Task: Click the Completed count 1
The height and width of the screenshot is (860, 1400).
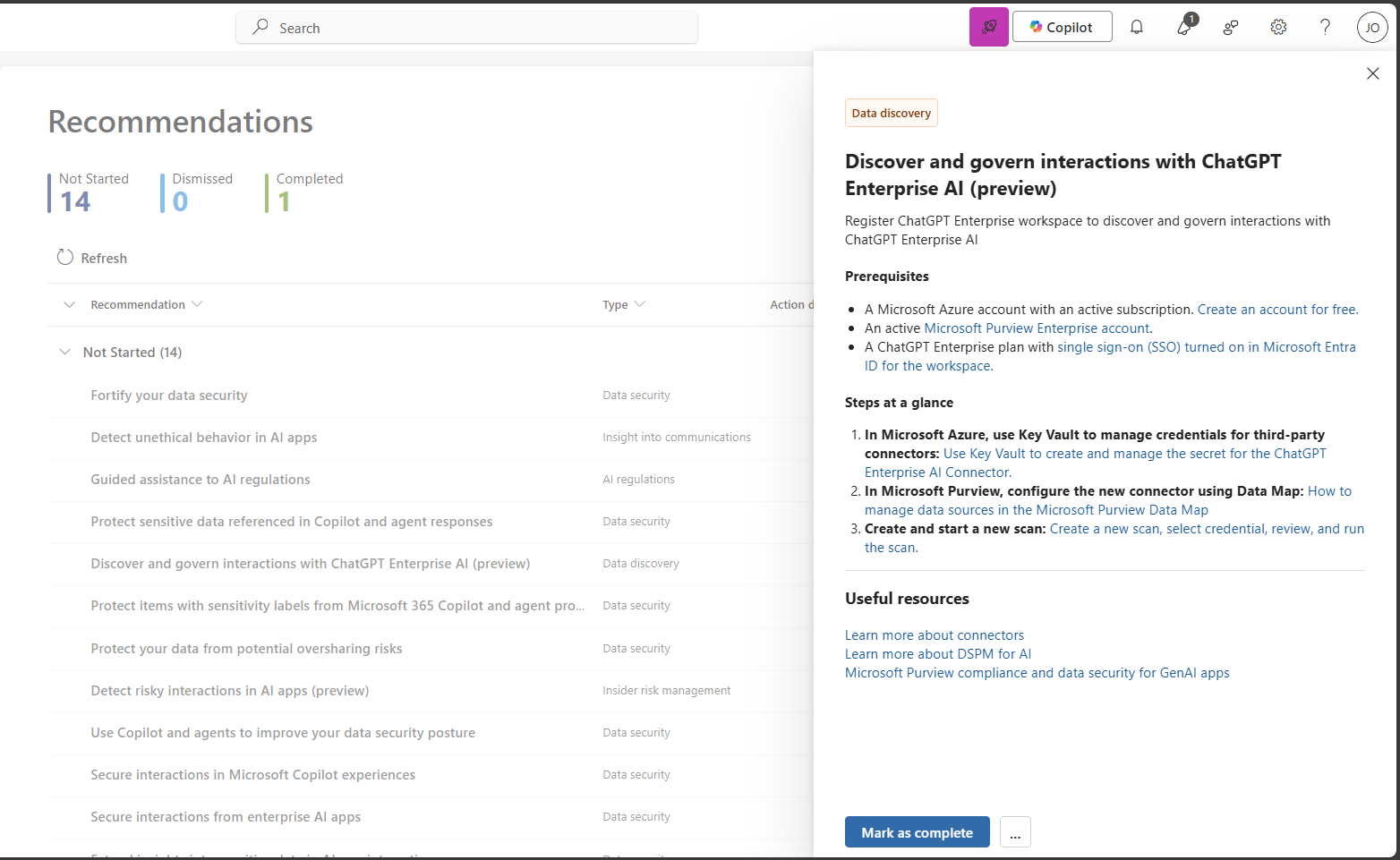Action: 284,201
